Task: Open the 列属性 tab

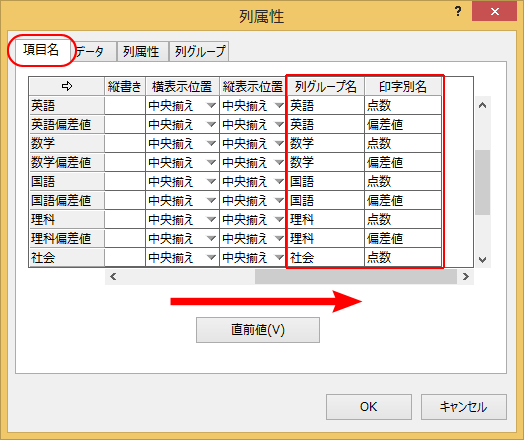Action: click(x=142, y=51)
